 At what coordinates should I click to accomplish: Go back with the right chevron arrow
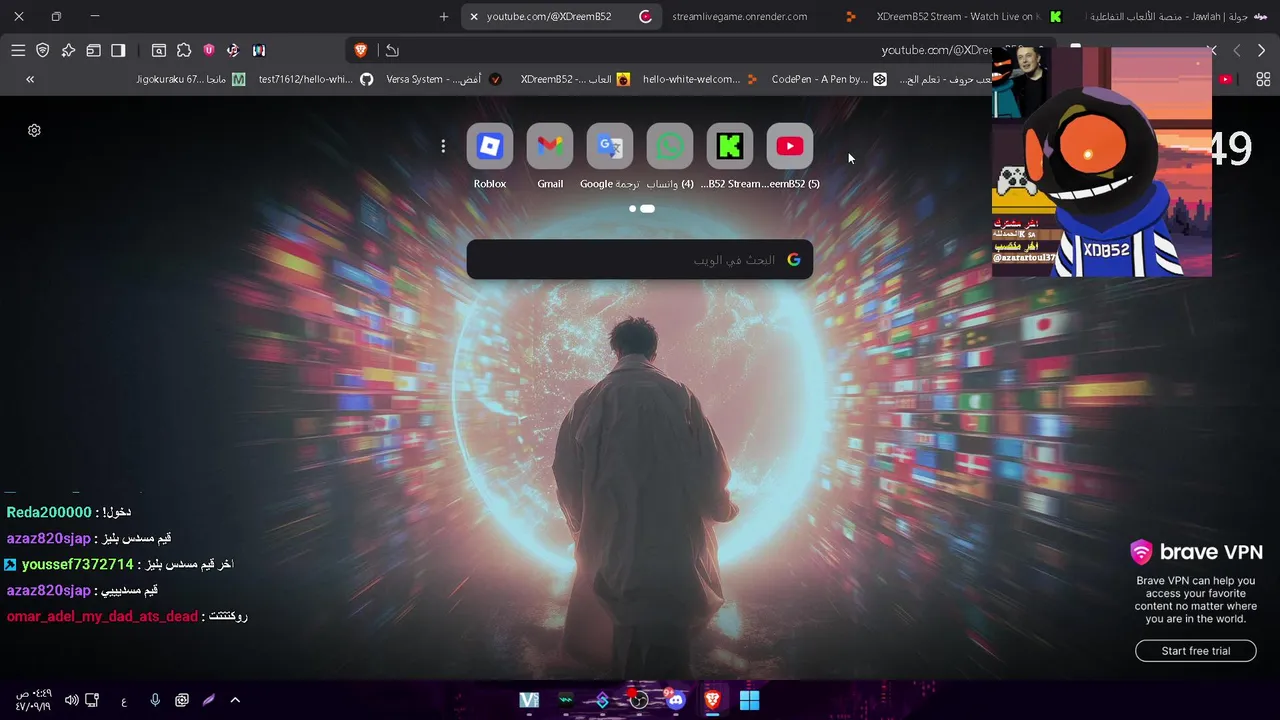point(1261,50)
